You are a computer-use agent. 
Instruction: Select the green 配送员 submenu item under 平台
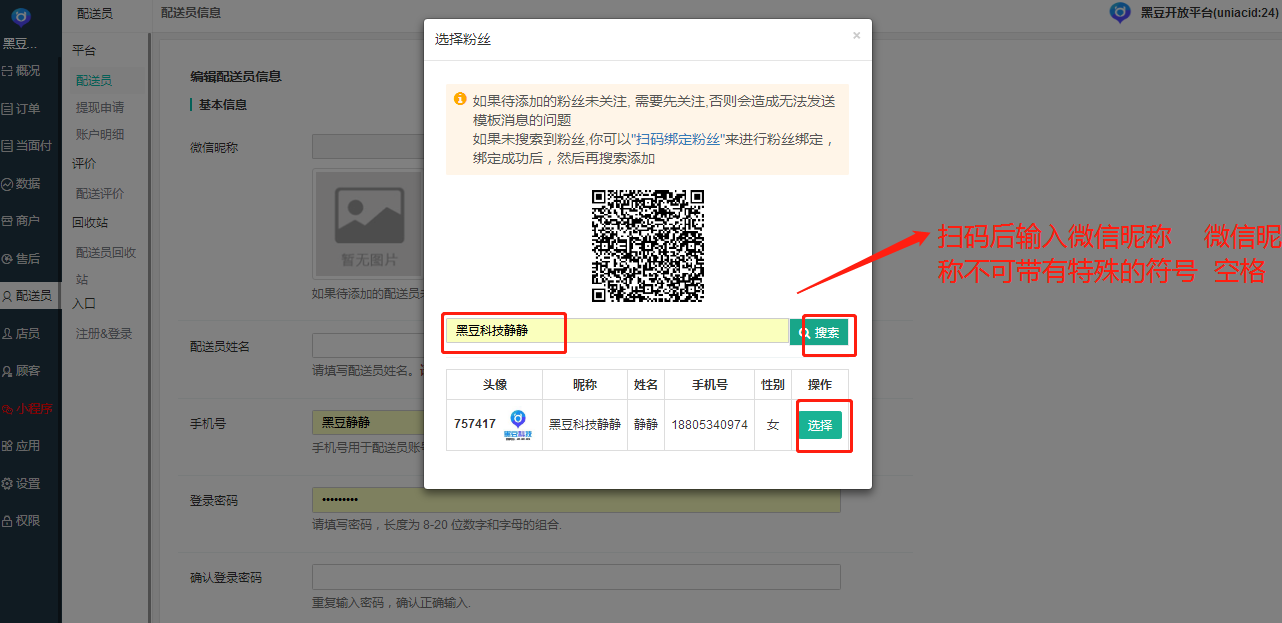click(94, 80)
